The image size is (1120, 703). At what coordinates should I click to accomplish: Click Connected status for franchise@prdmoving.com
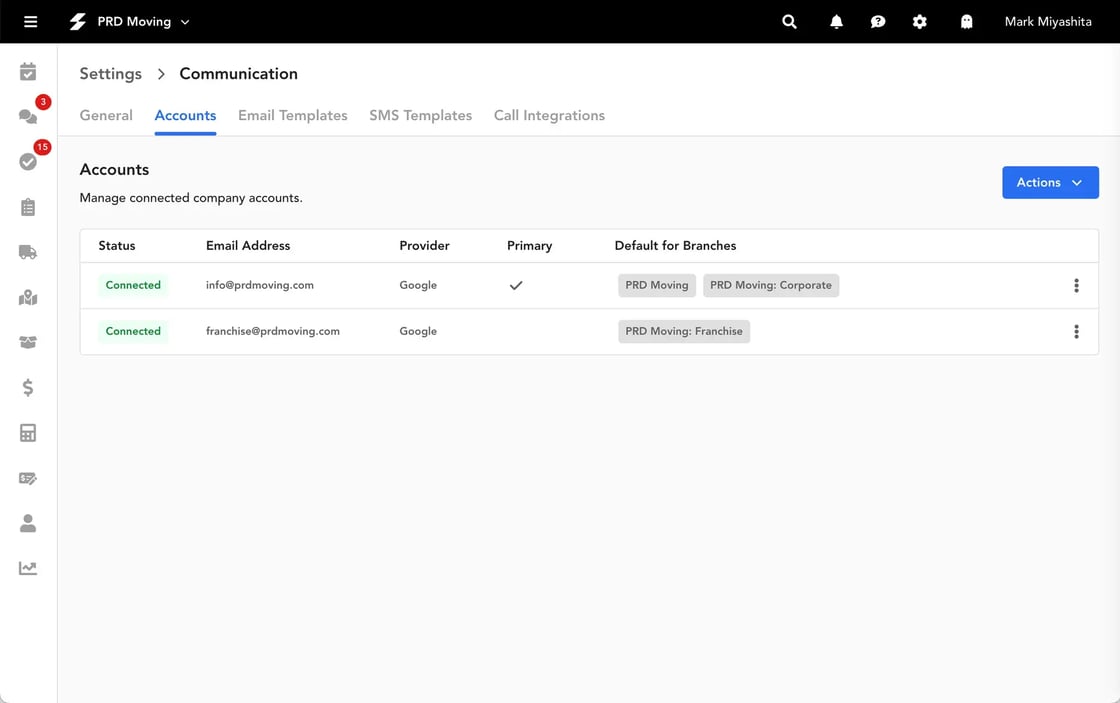[133, 331]
